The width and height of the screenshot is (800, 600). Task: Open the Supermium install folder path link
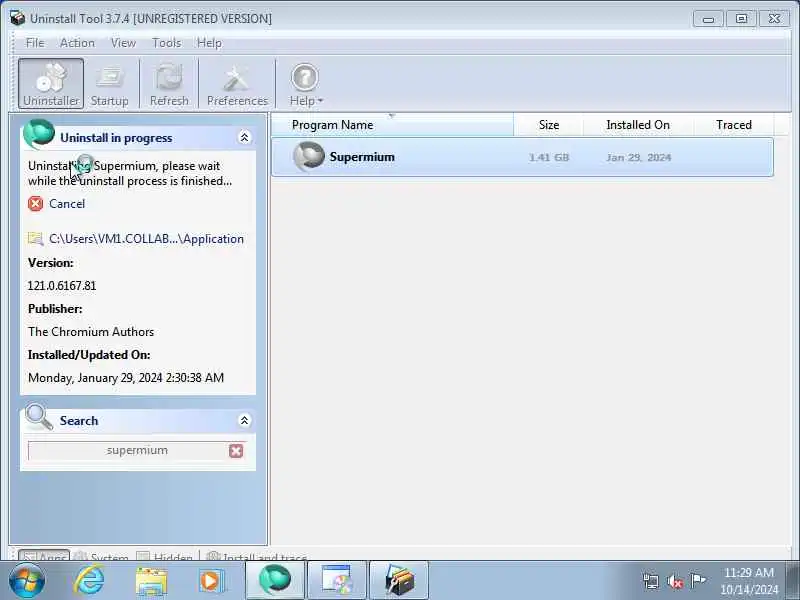point(146,239)
